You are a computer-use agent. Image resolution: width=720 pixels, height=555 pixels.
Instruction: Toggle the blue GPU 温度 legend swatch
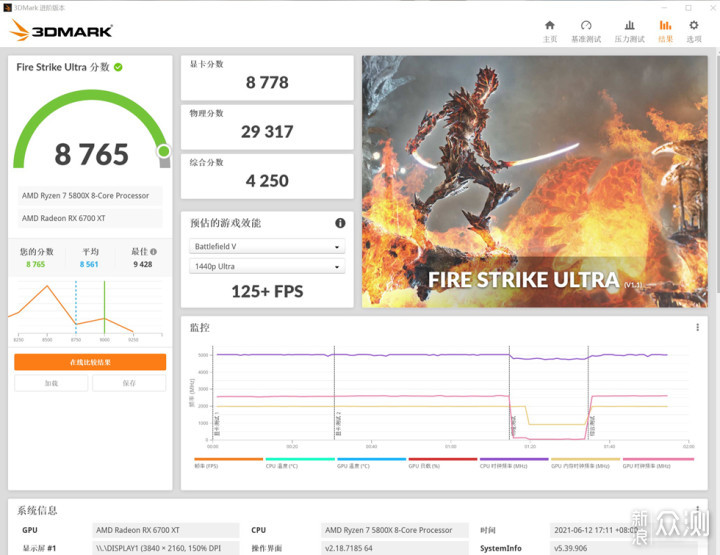(x=371, y=459)
